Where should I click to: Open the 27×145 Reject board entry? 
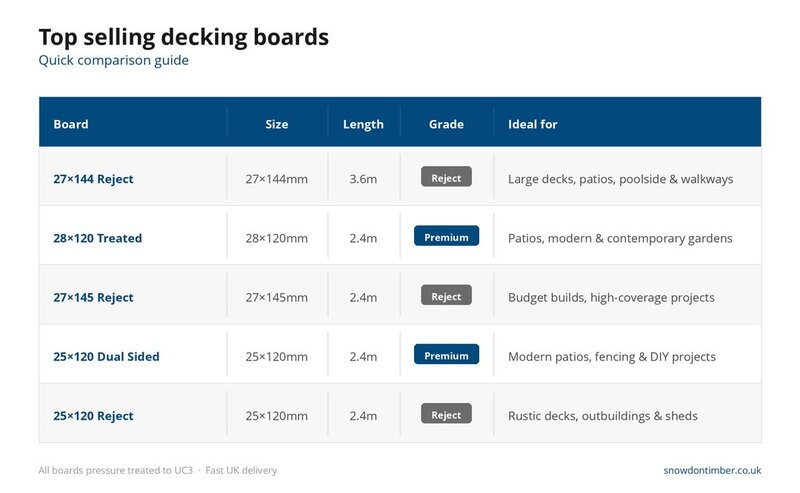(93, 297)
